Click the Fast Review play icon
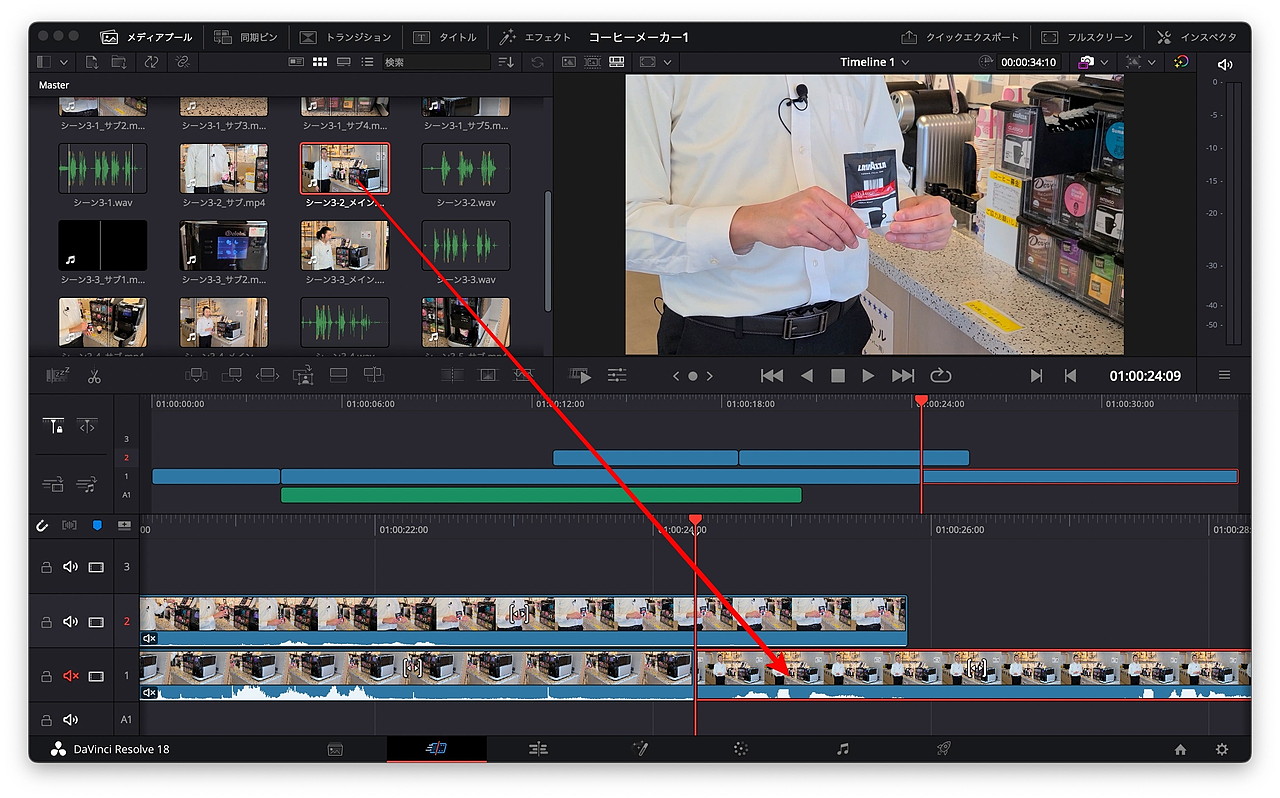Screen dimensions: 1280x798 coord(580,376)
